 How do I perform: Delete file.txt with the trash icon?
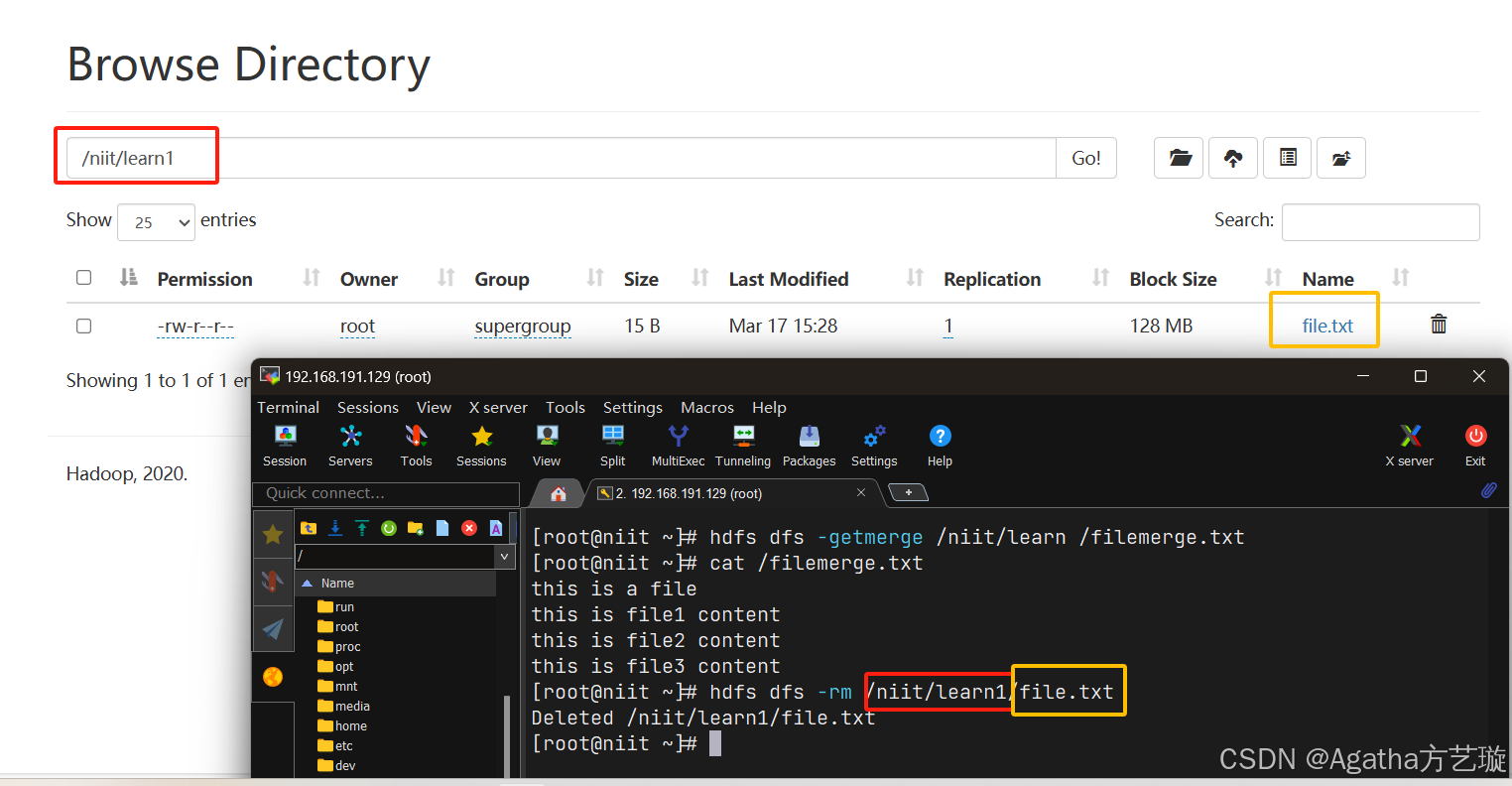(1439, 324)
